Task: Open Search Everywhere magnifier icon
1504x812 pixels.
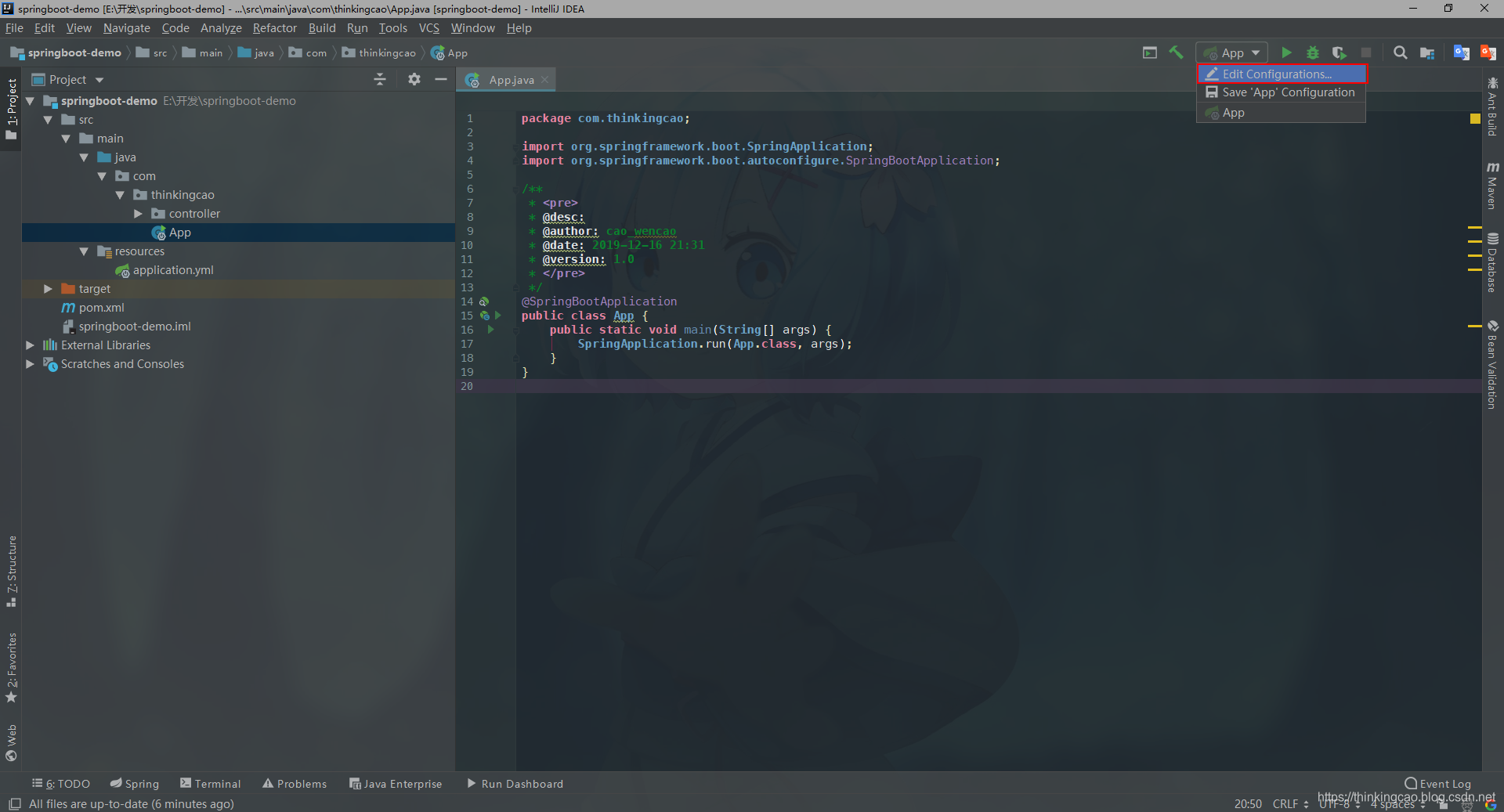Action: point(1401,52)
